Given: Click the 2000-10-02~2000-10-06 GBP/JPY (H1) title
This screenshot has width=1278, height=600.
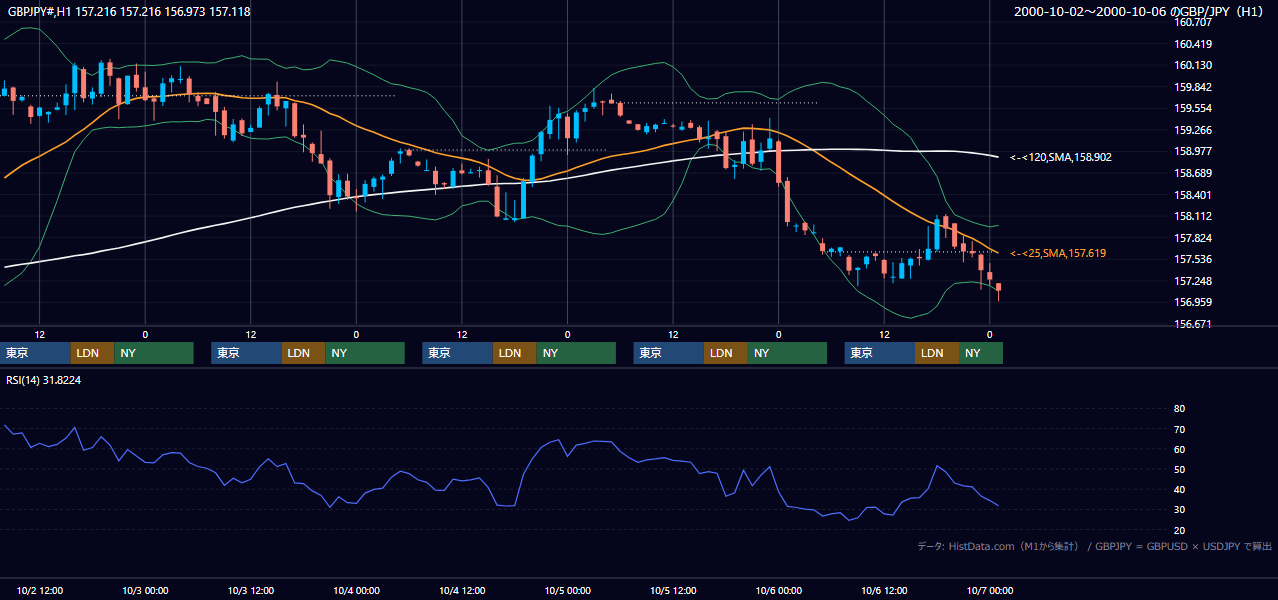Looking at the screenshot, I should (x=1140, y=11).
